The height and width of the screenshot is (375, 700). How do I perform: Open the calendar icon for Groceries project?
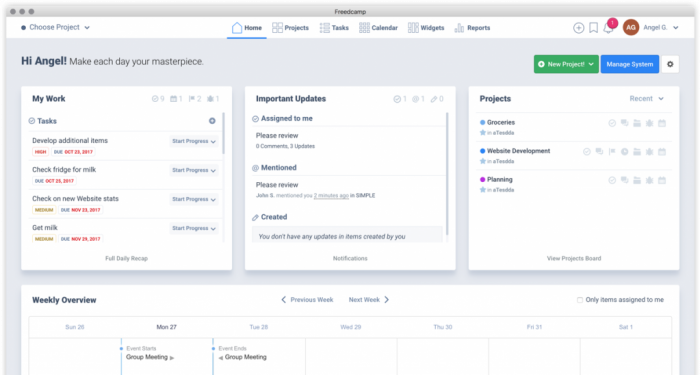click(662, 123)
